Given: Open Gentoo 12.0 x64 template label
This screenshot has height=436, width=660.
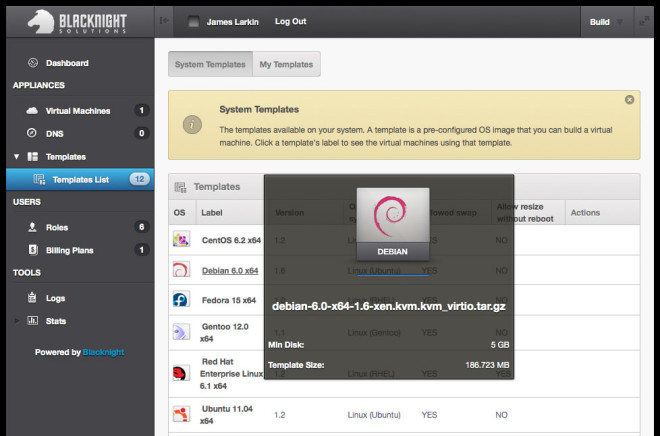Looking at the screenshot, I should click(224, 332).
